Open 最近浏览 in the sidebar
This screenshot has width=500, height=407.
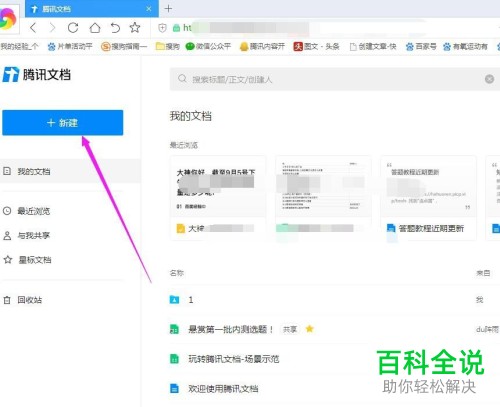[33, 211]
